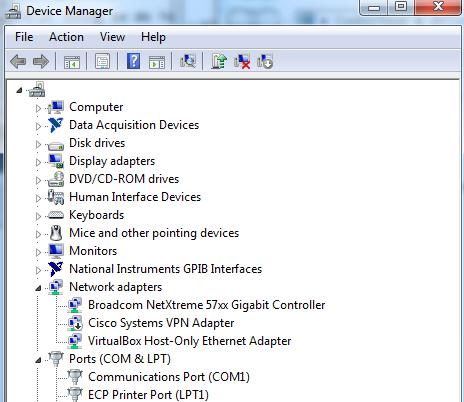The height and width of the screenshot is (402, 464).
Task: Select Broadcom NetXtreme 57xx Gigabit Controller
Action: coord(207,305)
